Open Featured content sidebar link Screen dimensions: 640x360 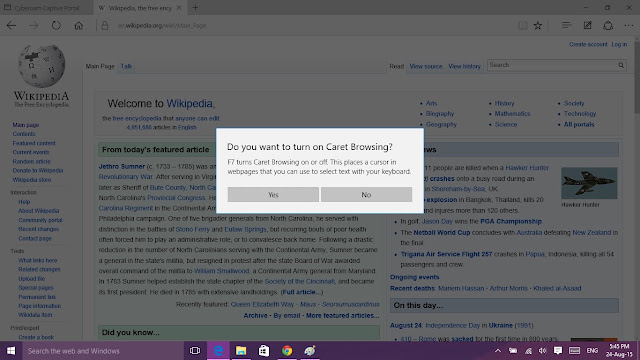pyautogui.click(x=34, y=143)
